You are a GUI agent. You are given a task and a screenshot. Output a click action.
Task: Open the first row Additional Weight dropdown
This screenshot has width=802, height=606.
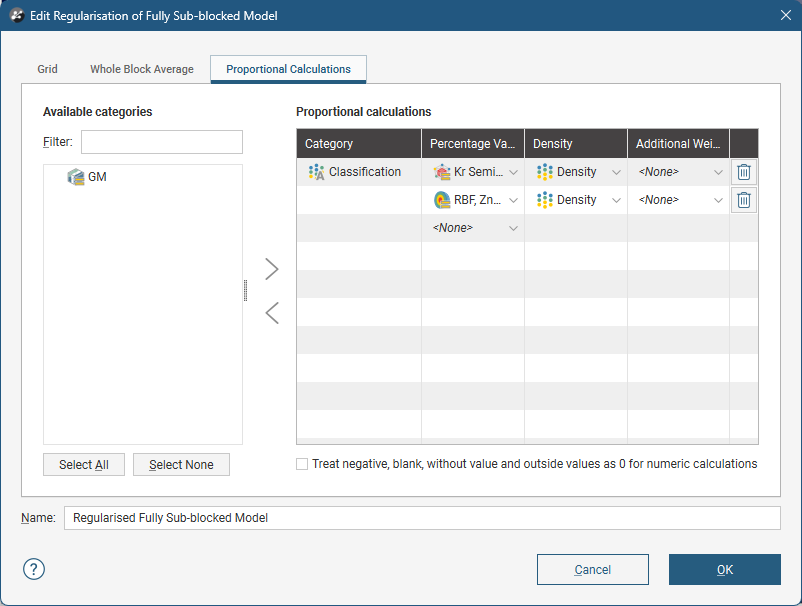(x=718, y=172)
